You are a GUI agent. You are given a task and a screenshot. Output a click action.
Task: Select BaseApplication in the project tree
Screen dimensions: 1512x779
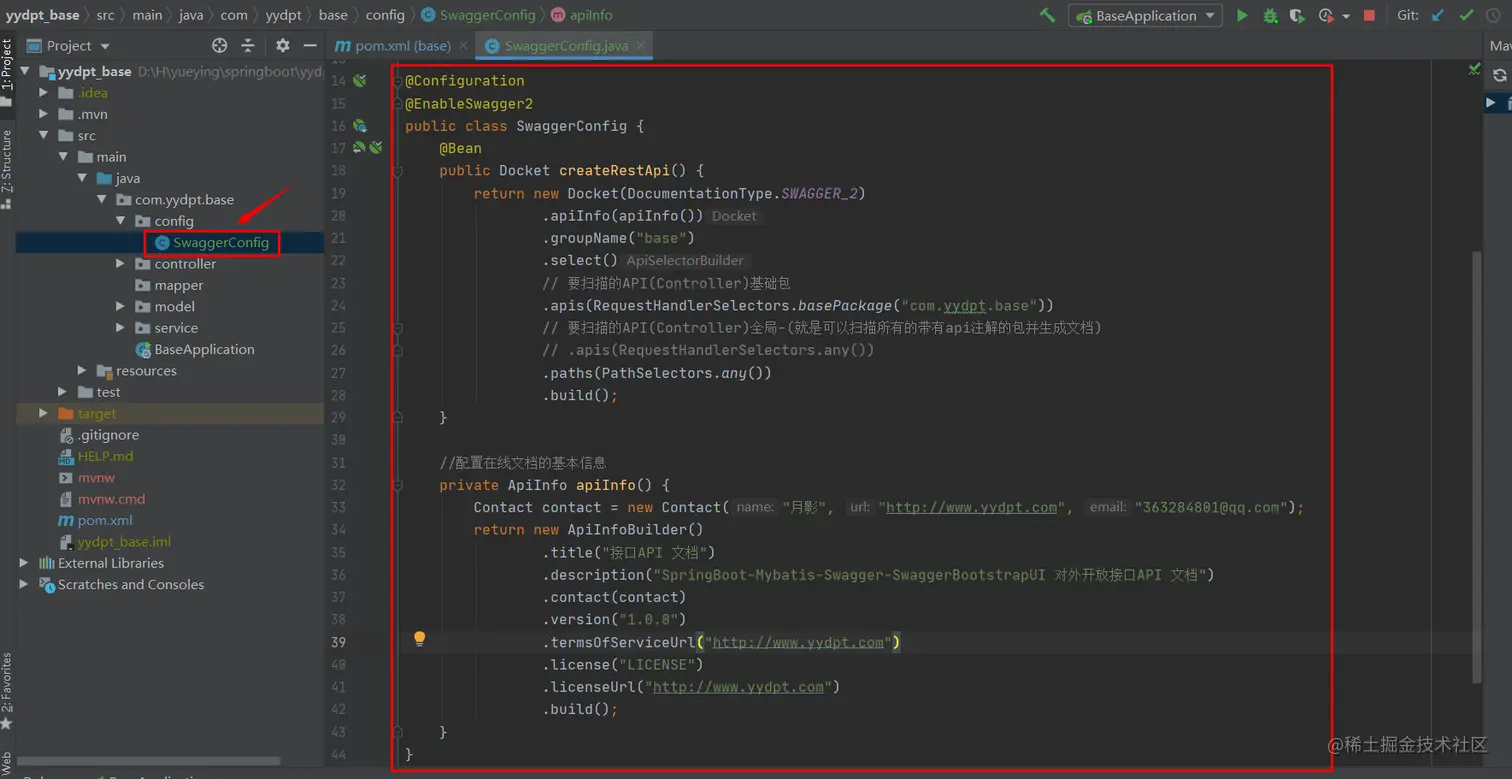(195, 350)
